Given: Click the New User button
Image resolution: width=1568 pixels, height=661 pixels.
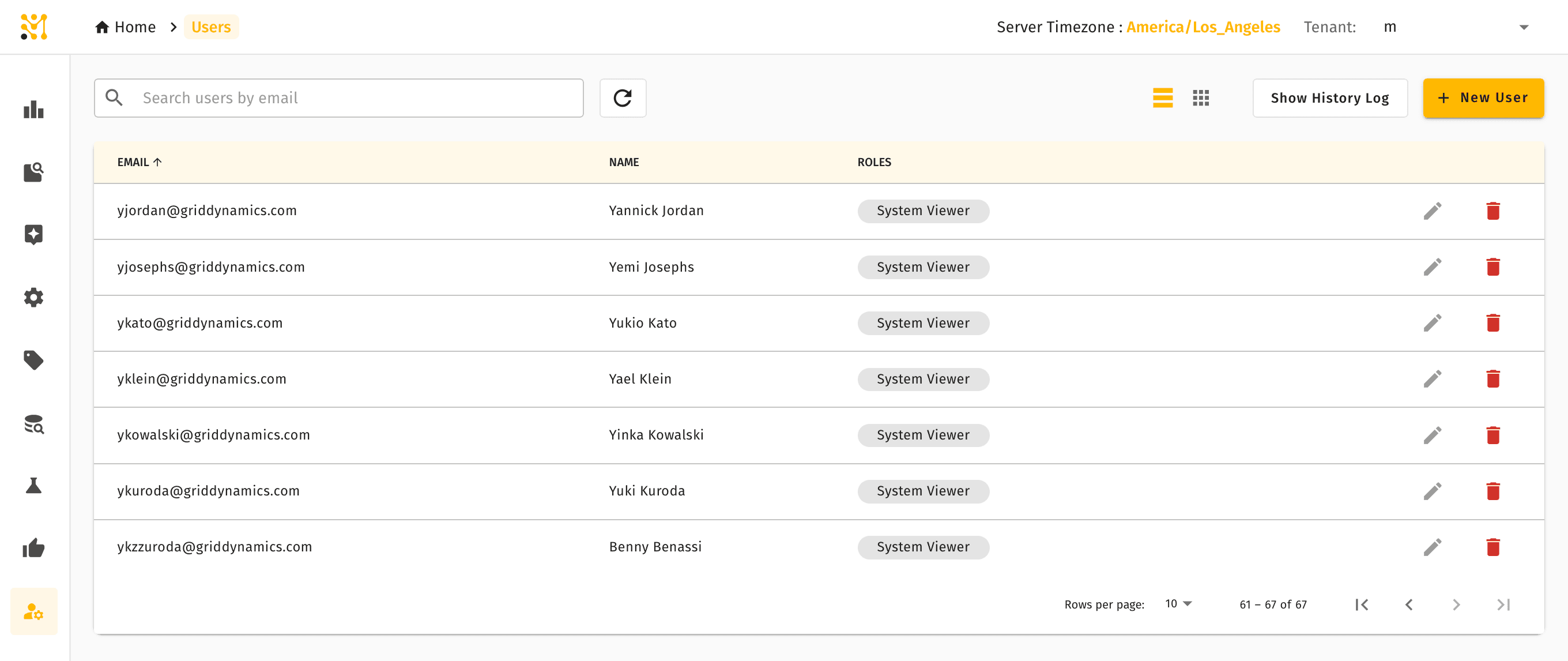Looking at the screenshot, I should coord(1483,98).
